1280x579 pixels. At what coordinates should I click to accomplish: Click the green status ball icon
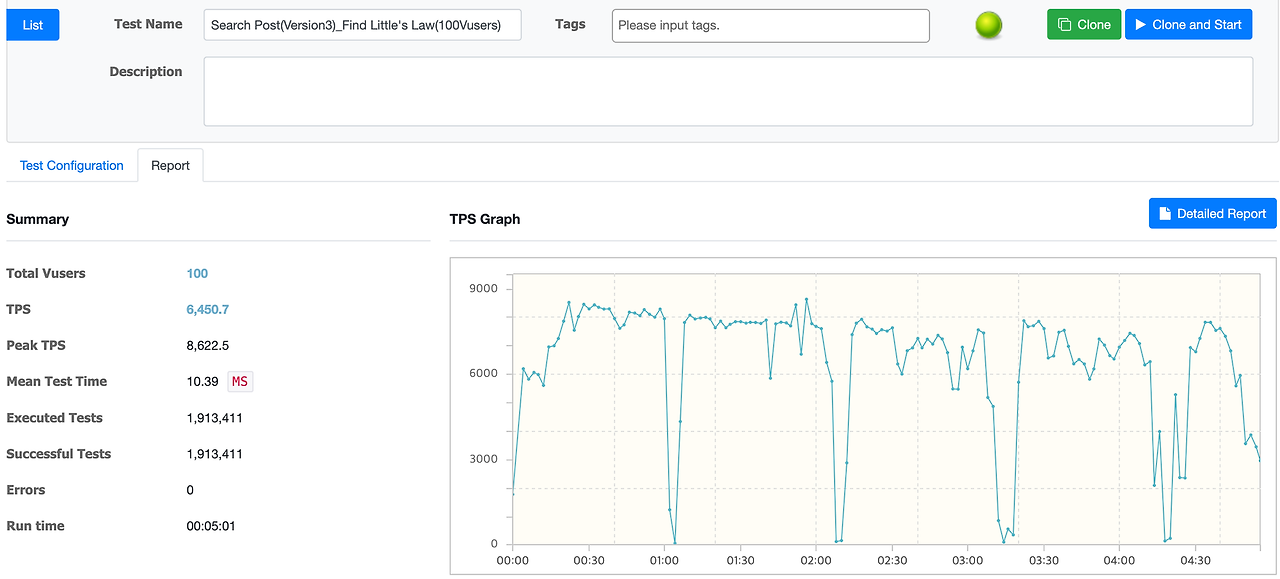(x=989, y=26)
